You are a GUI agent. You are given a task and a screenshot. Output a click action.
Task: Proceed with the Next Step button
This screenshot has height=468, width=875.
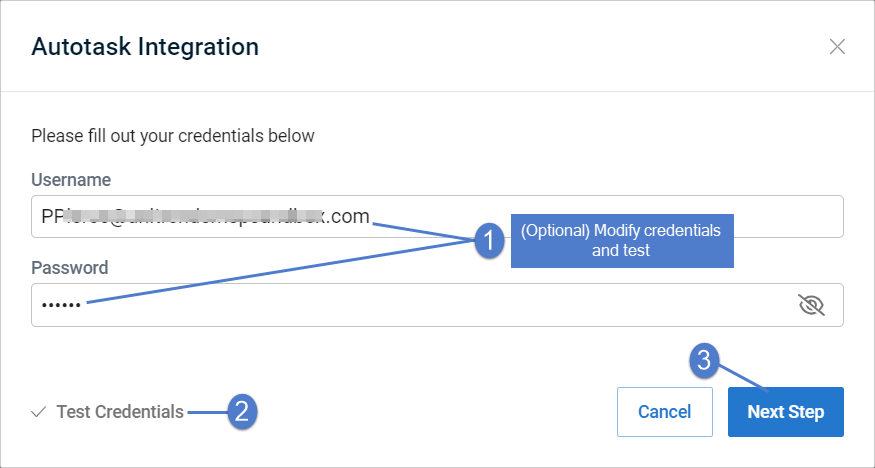point(786,412)
